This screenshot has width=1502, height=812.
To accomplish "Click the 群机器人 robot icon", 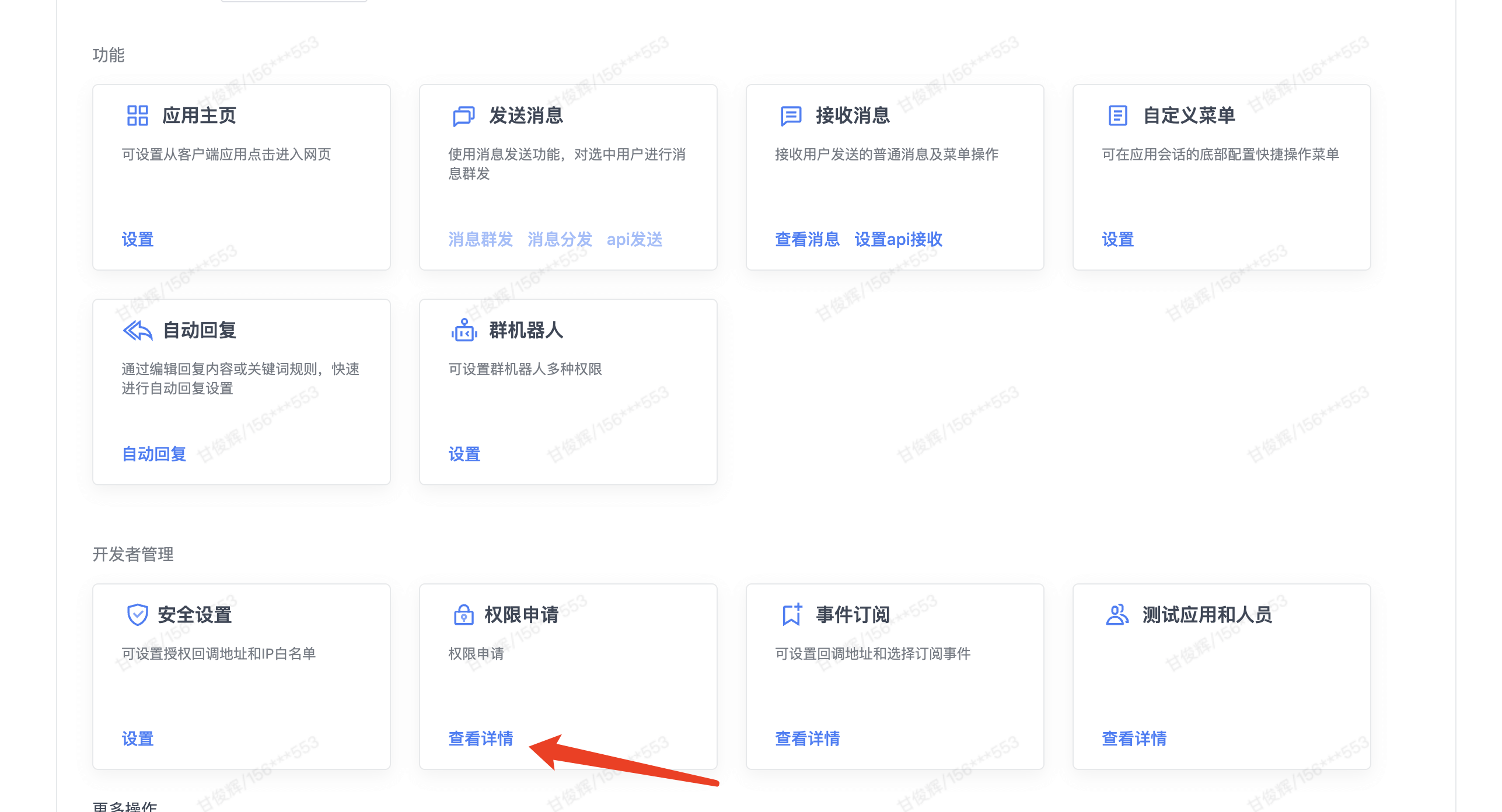I will pyautogui.click(x=463, y=330).
